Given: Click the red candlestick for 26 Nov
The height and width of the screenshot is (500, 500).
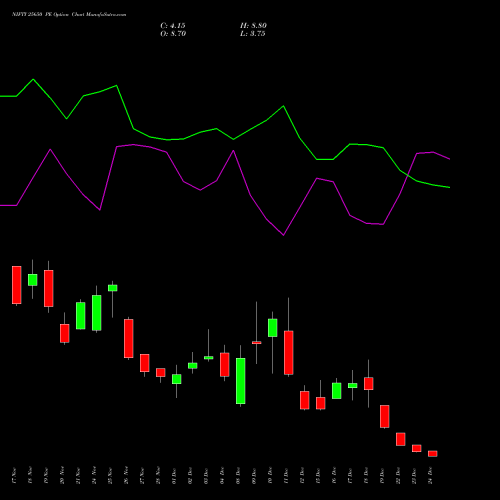Looking at the screenshot, I should (129, 338).
